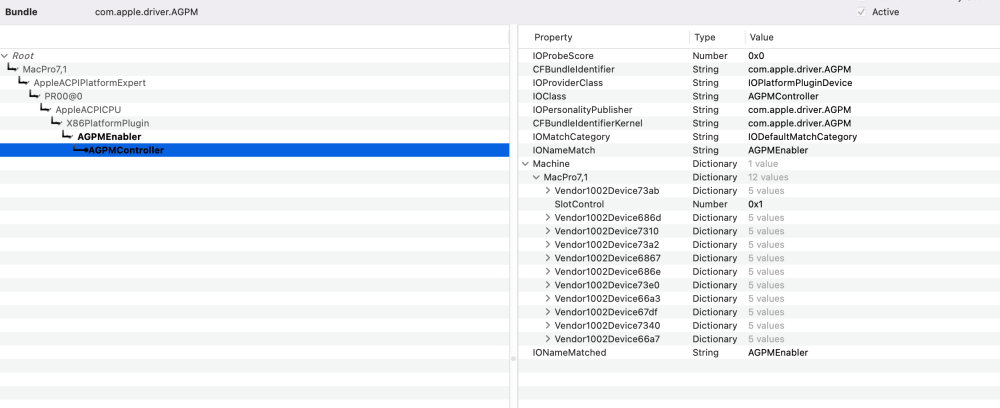Collapse the Machine dictionary property
The width and height of the screenshot is (1000, 408).
525,164
